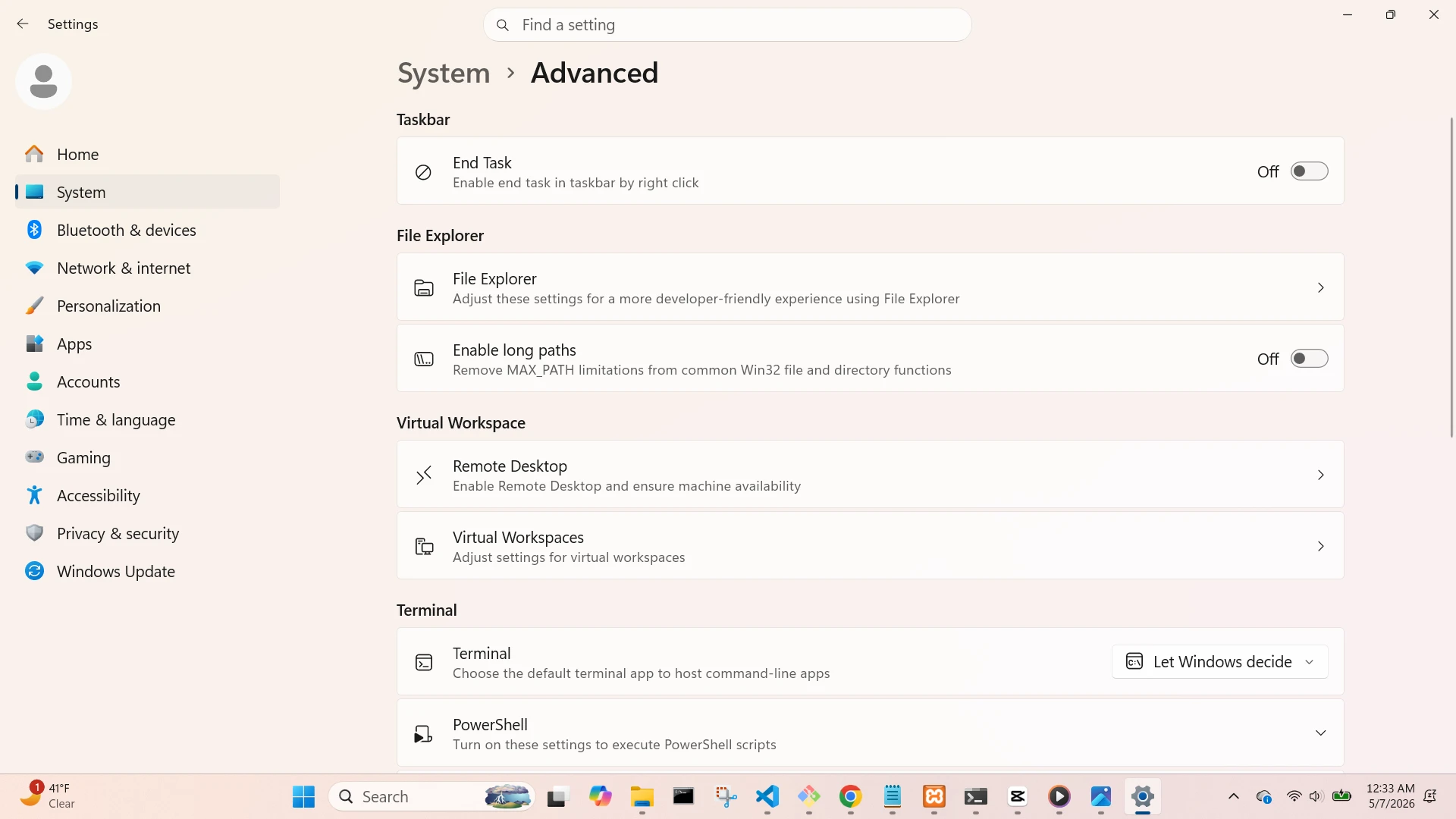Click the PowerShell script icon
The height and width of the screenshot is (819, 1456).
[423, 734]
